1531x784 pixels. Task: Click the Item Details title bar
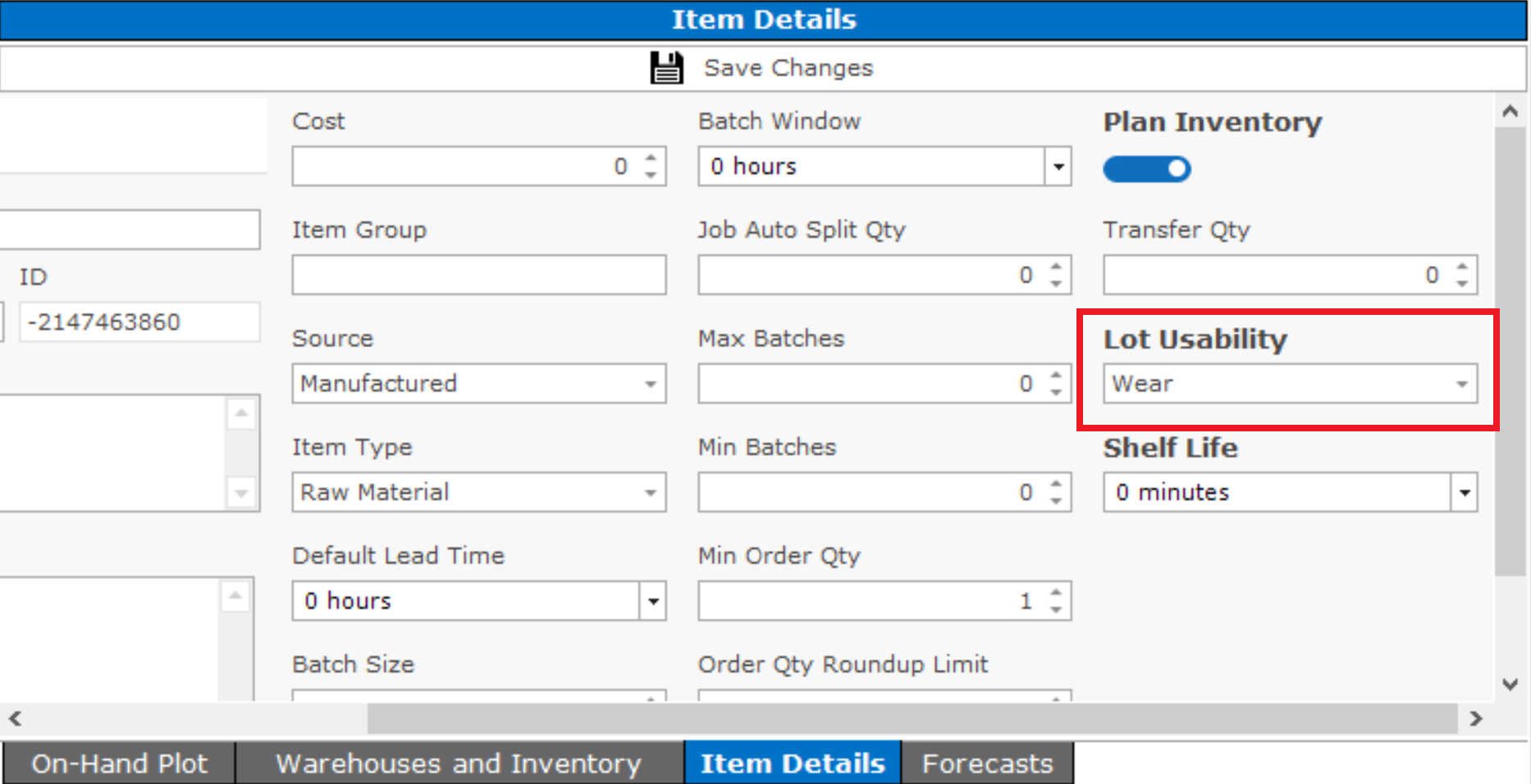[x=763, y=20]
